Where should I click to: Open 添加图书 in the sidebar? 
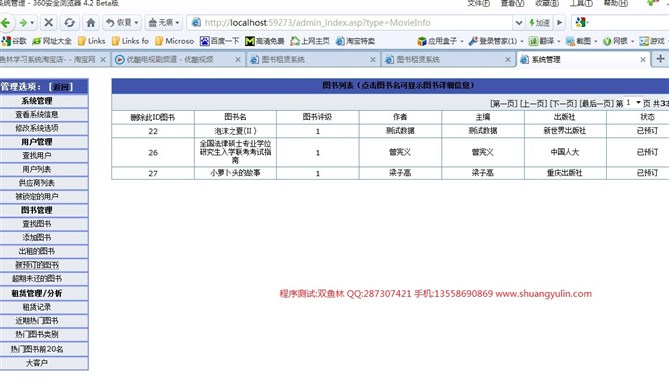(37, 237)
